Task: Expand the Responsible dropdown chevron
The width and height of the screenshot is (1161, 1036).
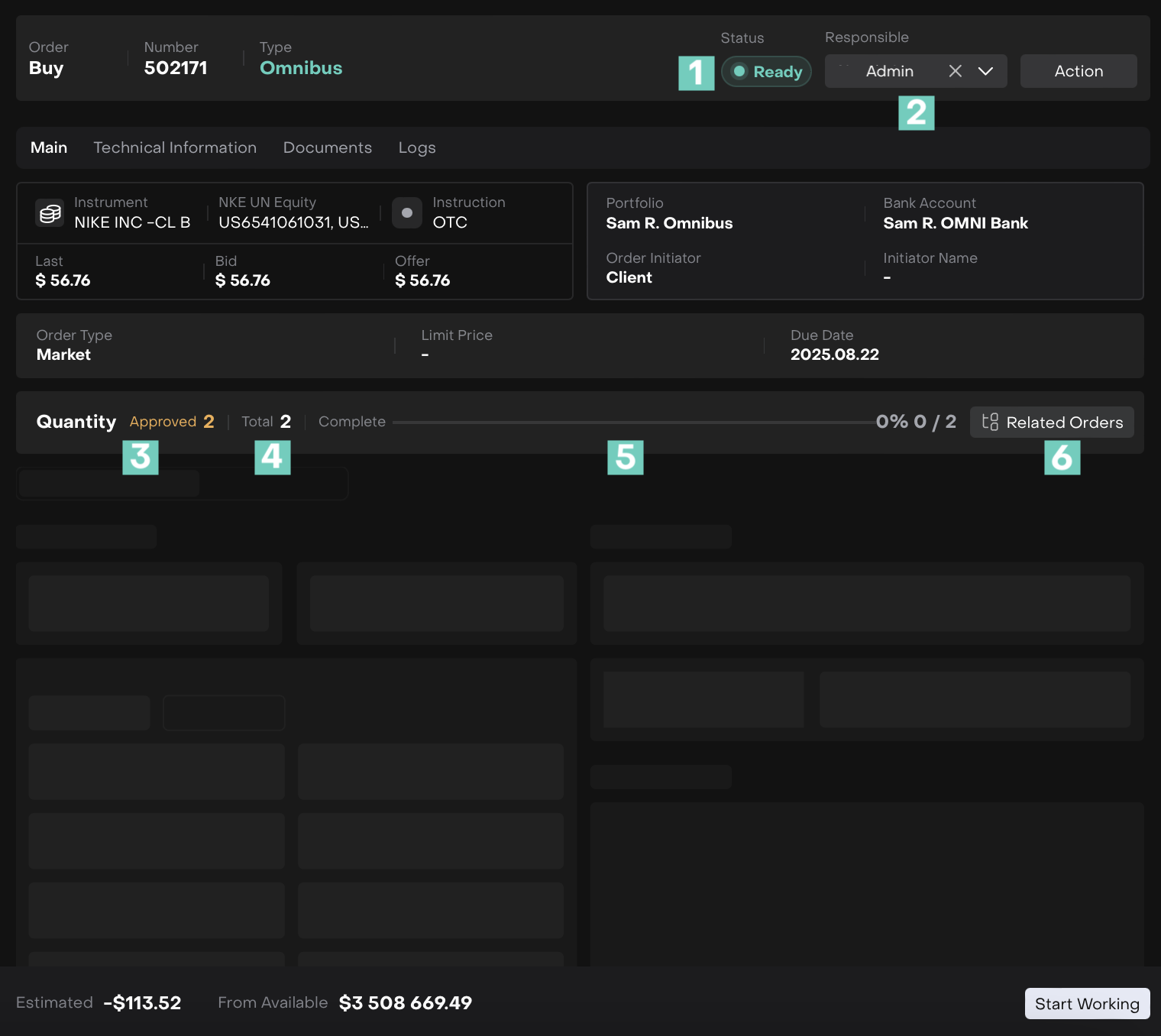Action: (x=985, y=71)
